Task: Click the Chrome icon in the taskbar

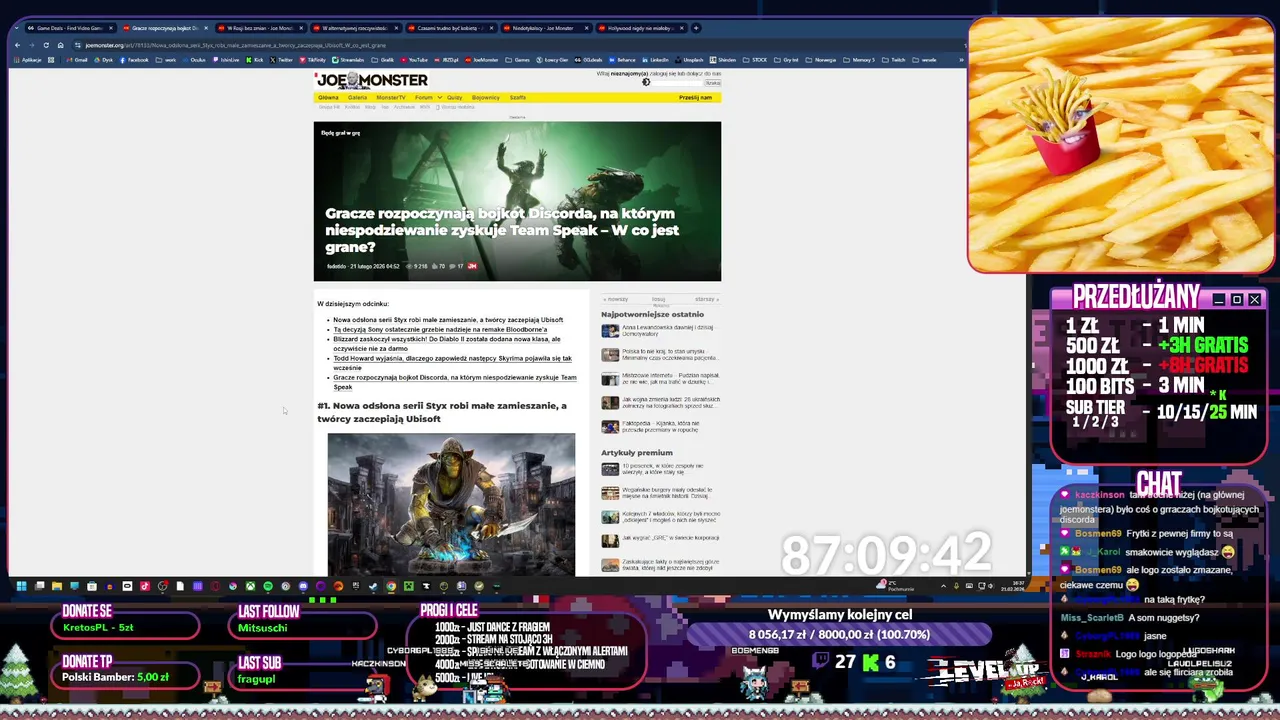Action: [x=391, y=586]
